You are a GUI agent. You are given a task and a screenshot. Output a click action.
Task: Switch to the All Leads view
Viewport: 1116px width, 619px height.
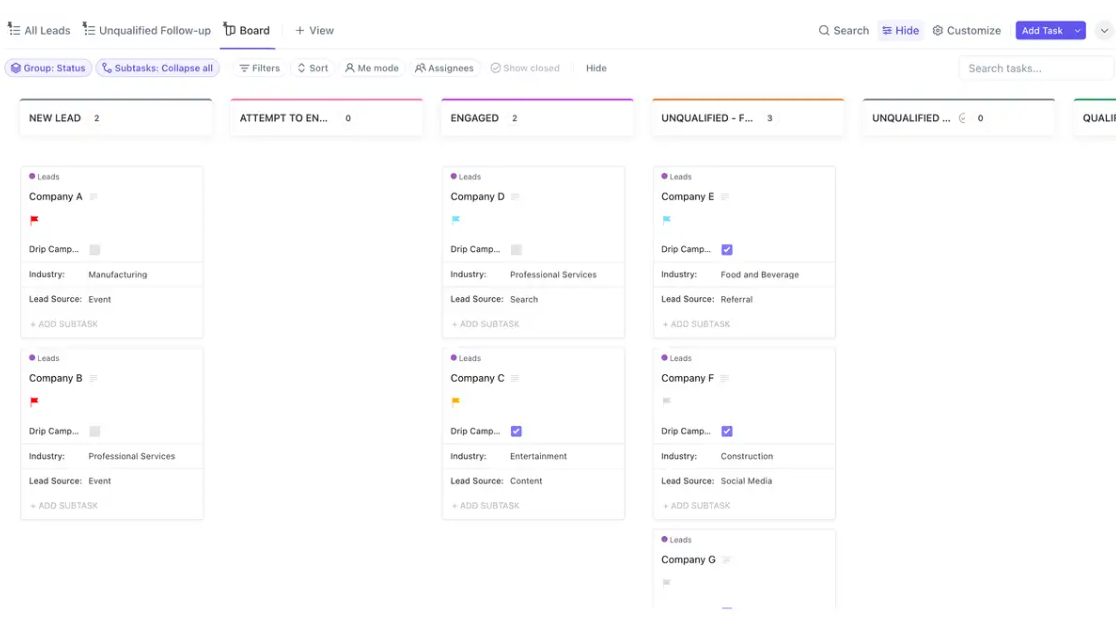pyautogui.click(x=39, y=31)
